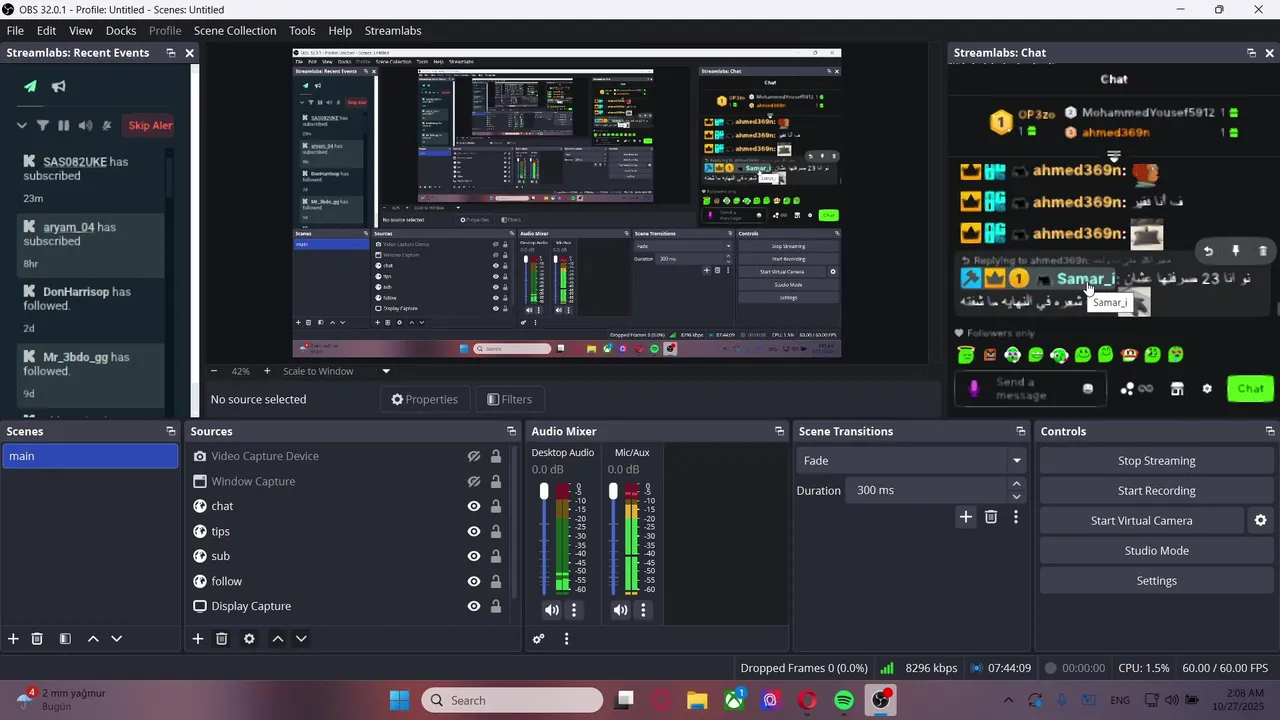Remove scene transition with trash icon
Image resolution: width=1280 pixels, height=720 pixels.
[x=991, y=517]
